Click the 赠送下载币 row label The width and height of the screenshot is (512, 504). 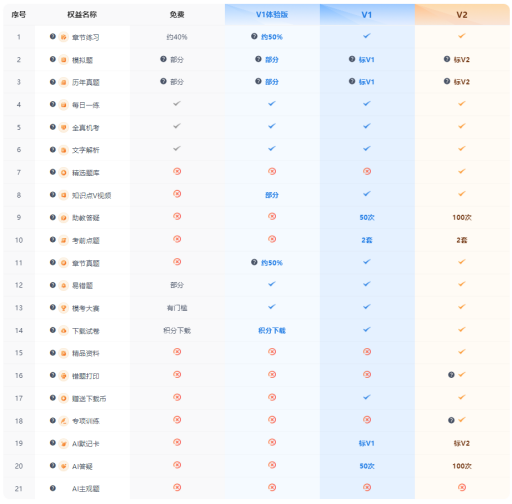click(x=89, y=399)
